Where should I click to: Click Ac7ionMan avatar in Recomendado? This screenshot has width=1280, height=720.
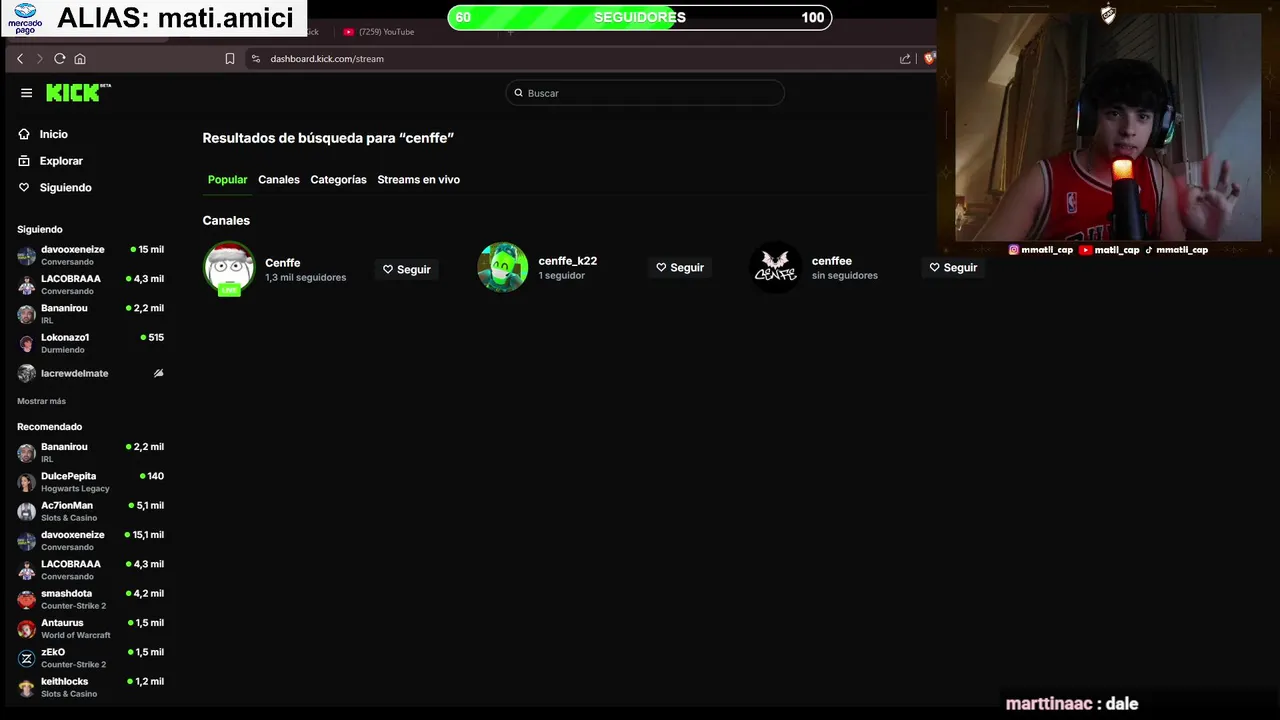pos(26,511)
